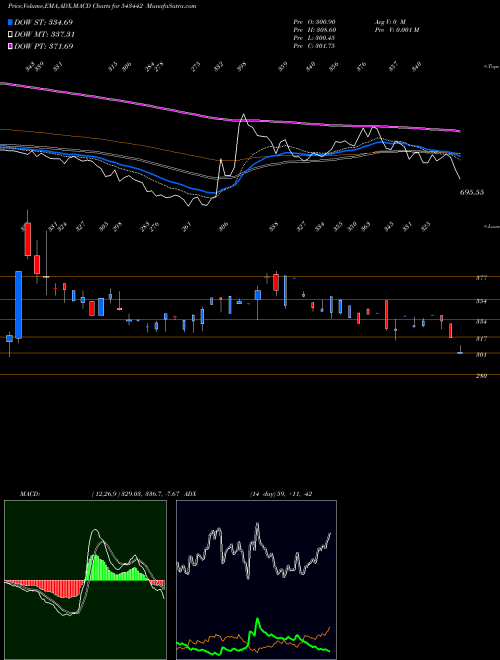The width and height of the screenshot is (500, 660).
Task: Click the 289 price level label
Action: coord(481,375)
